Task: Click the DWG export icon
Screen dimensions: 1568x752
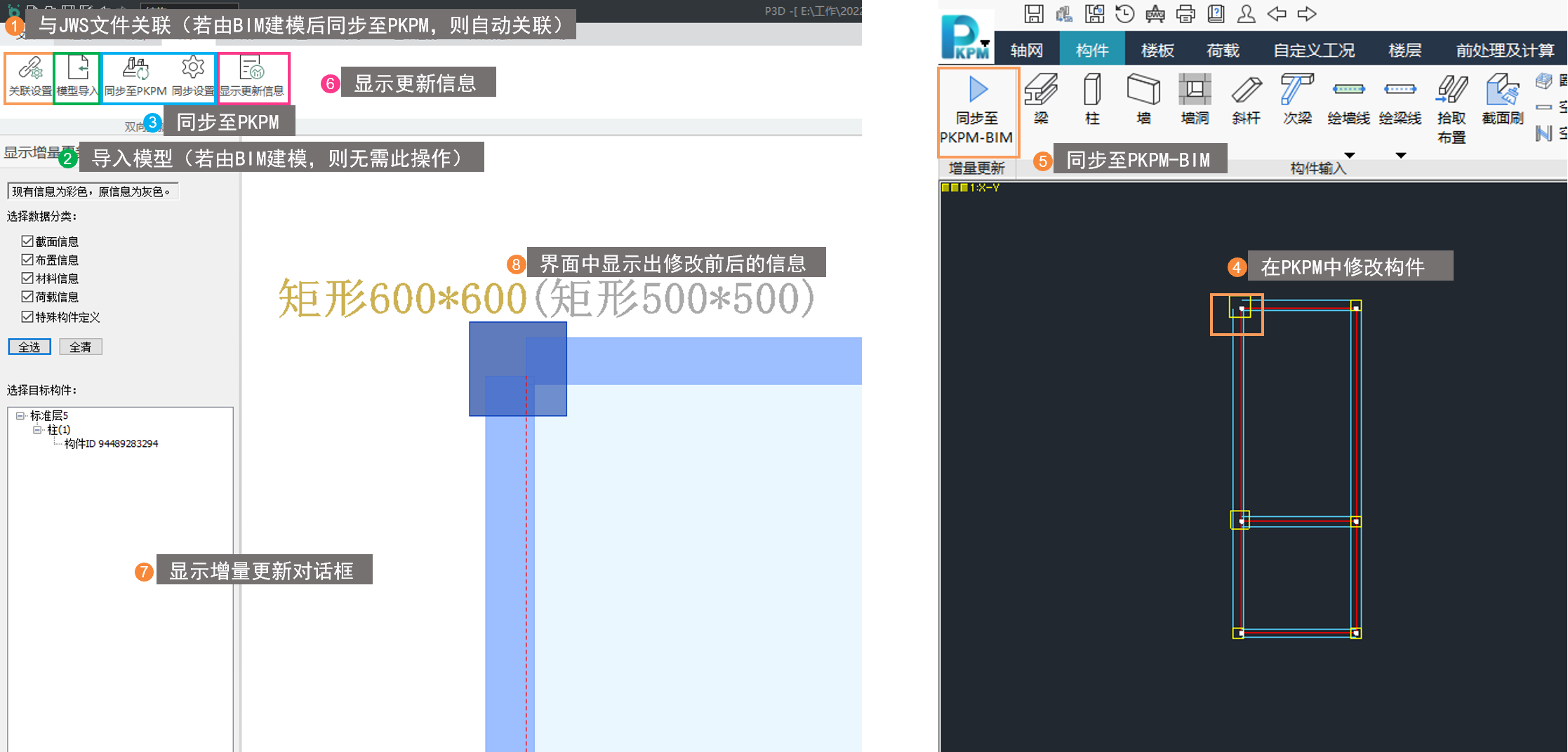Action: pyautogui.click(x=1155, y=14)
